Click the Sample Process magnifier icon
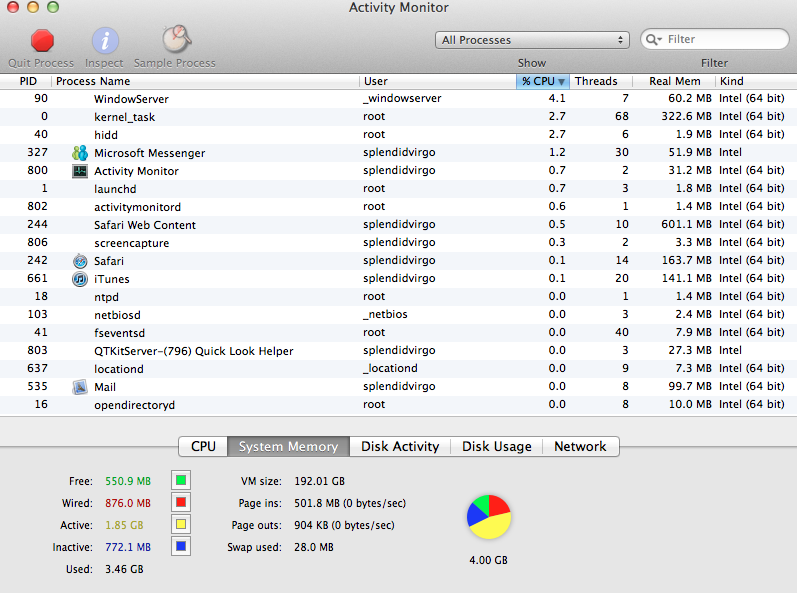The image size is (797, 593). click(176, 39)
